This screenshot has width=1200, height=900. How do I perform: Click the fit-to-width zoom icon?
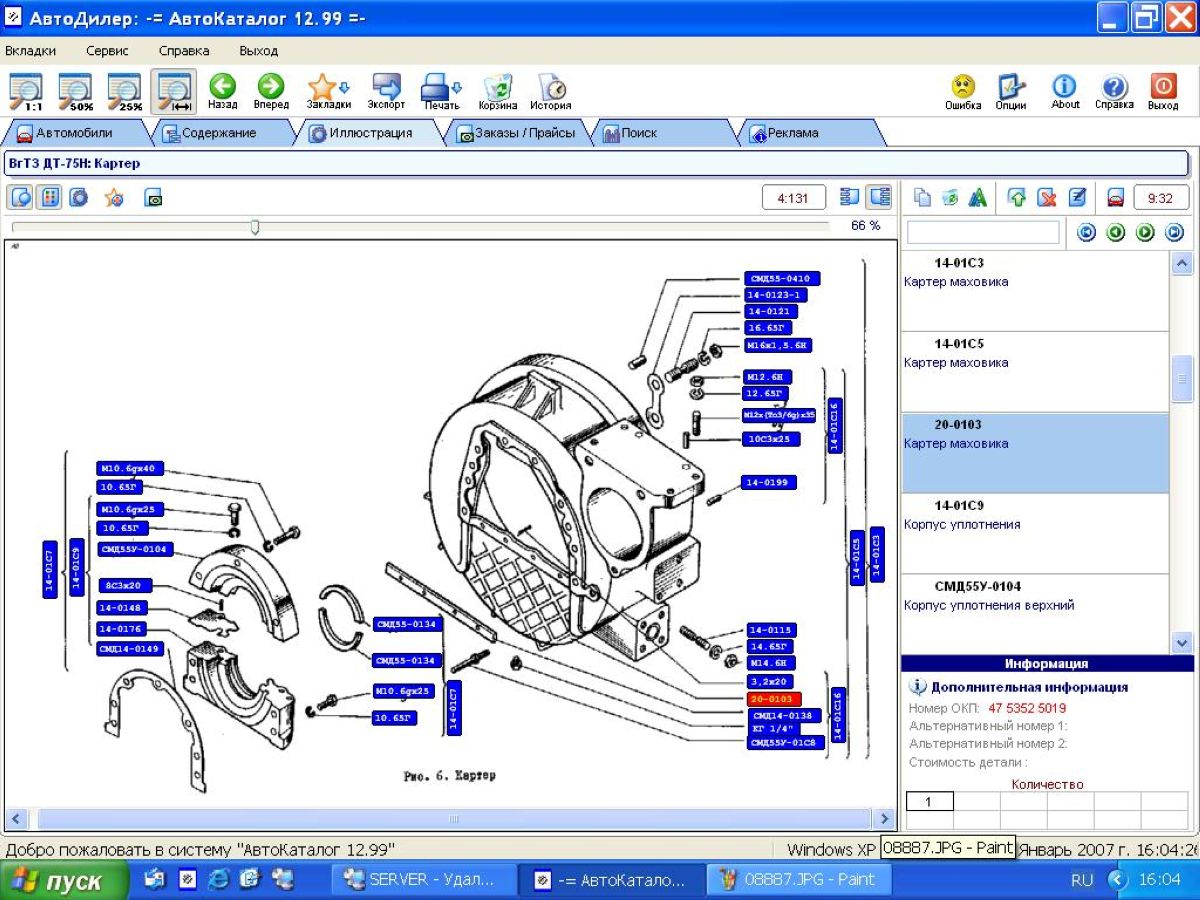174,91
